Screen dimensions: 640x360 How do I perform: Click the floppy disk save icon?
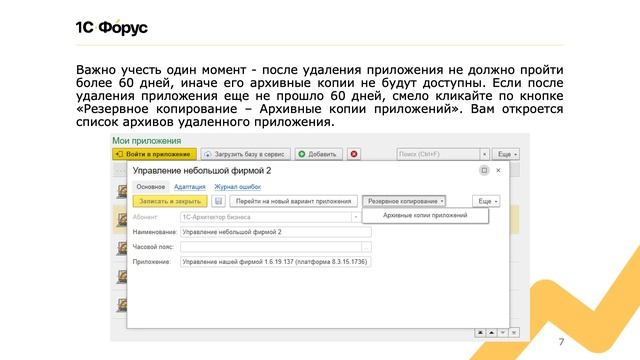click(x=218, y=201)
